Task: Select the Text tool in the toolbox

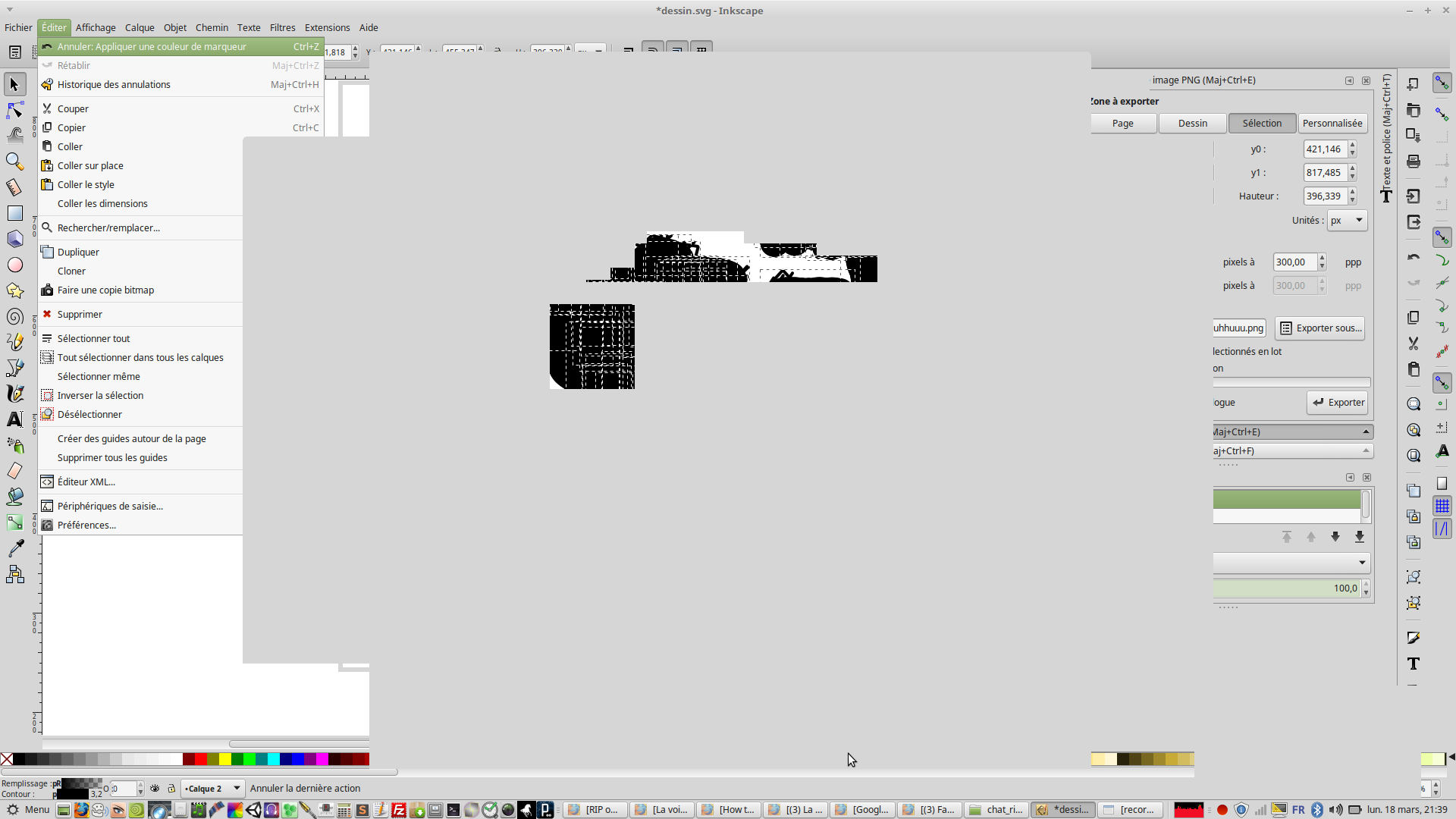Action: [14, 419]
